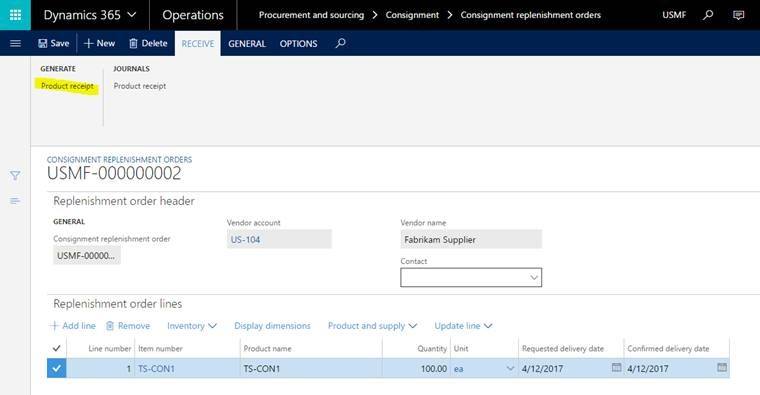This screenshot has width=760, height=395.
Task: Go to Procurement and sourcing breadcrumb
Action: [311, 15]
